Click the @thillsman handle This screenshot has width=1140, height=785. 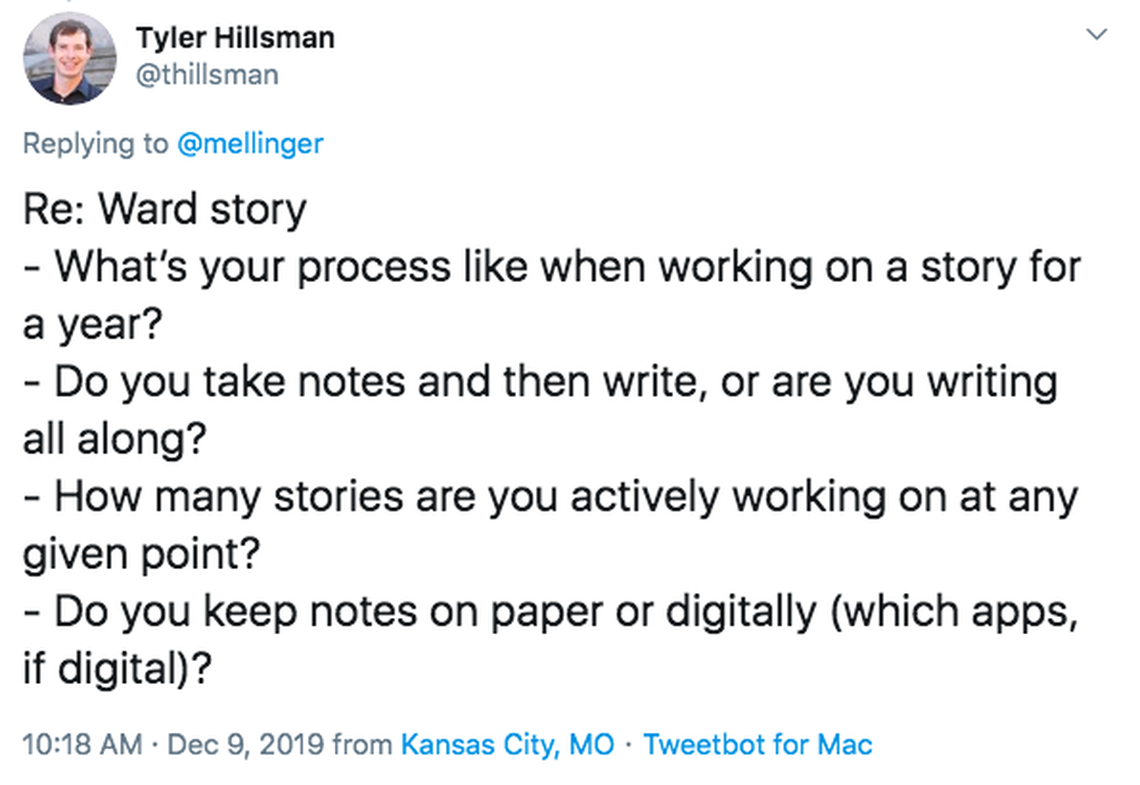(207, 75)
